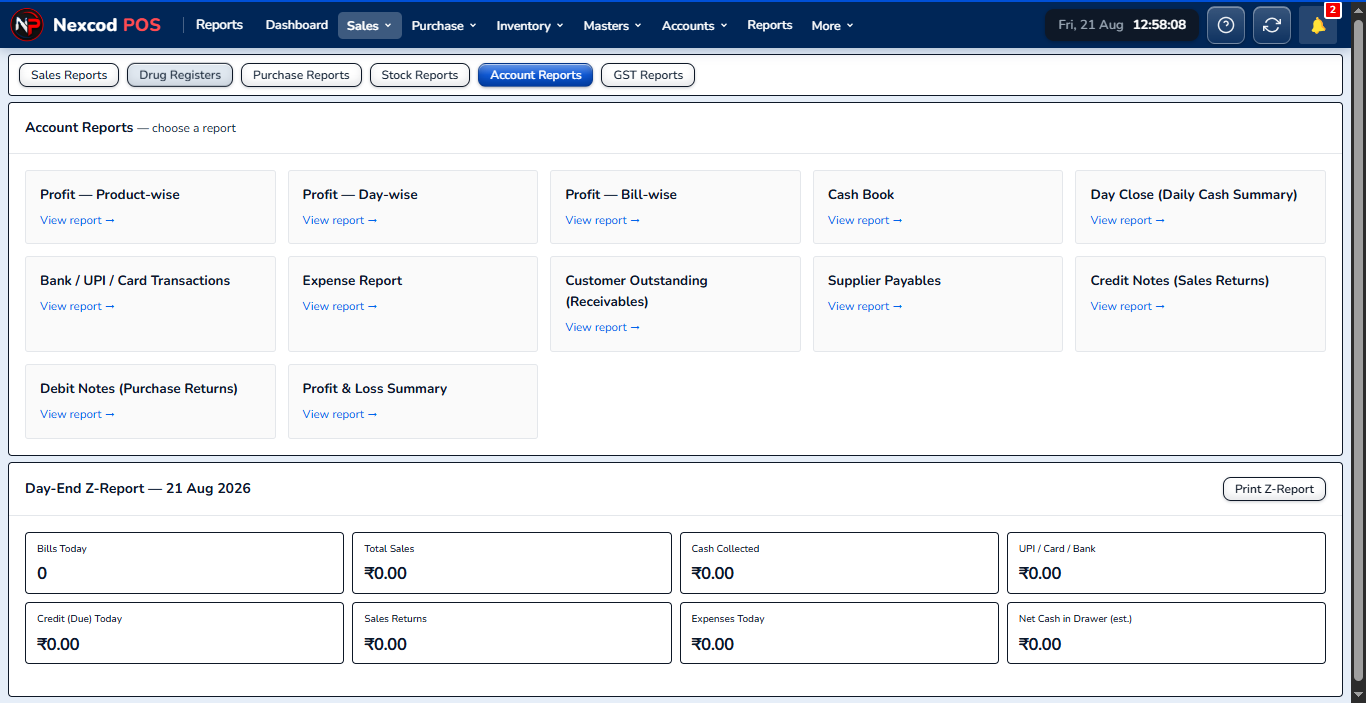Select the Credit (Due) Today stat box
This screenshot has height=703, width=1366.
pos(184,633)
